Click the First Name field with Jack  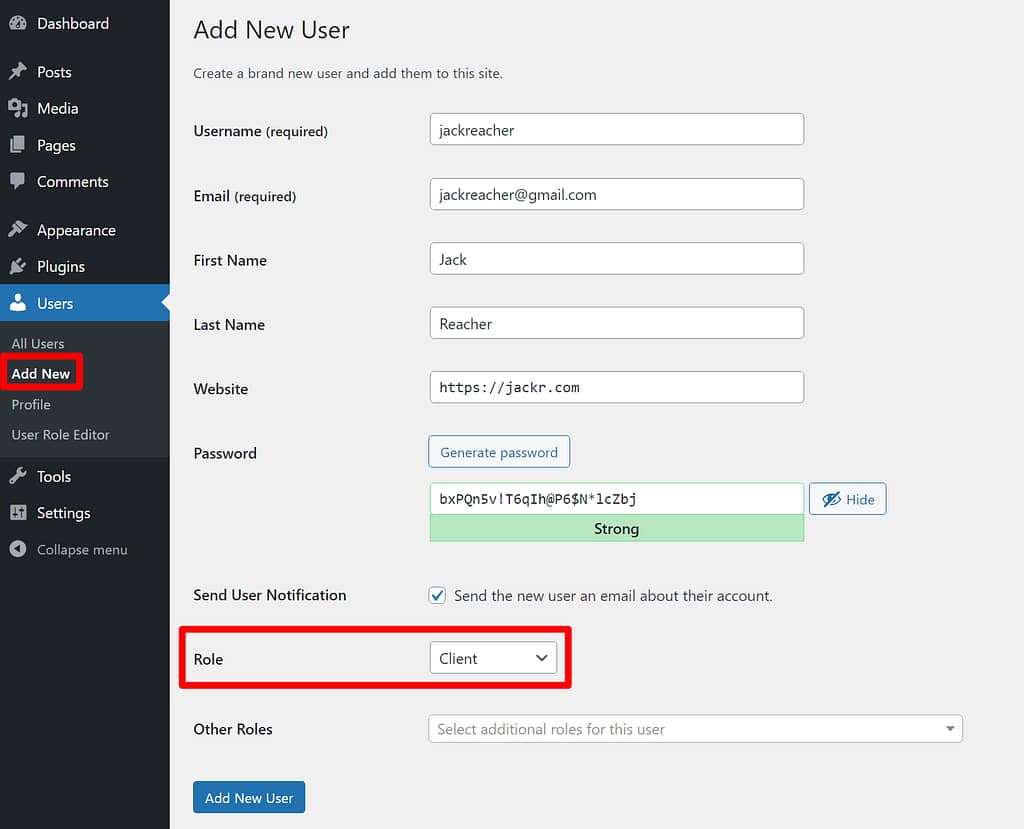pyautogui.click(x=616, y=259)
